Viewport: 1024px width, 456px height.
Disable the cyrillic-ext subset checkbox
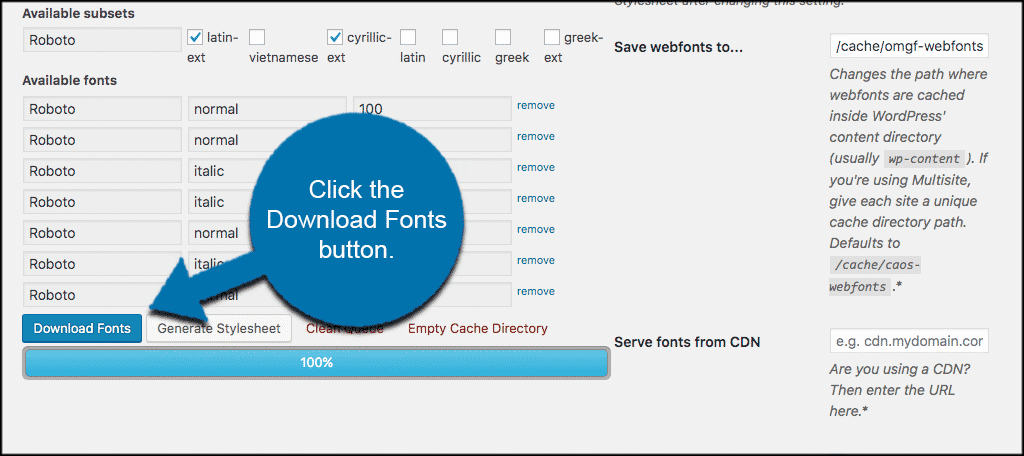coord(336,38)
